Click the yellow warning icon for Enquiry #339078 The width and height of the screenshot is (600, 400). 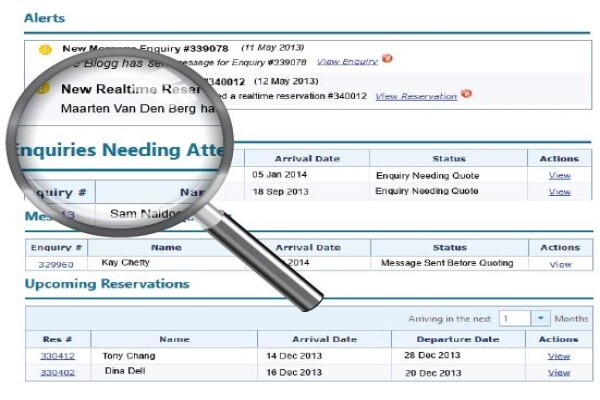click(45, 50)
